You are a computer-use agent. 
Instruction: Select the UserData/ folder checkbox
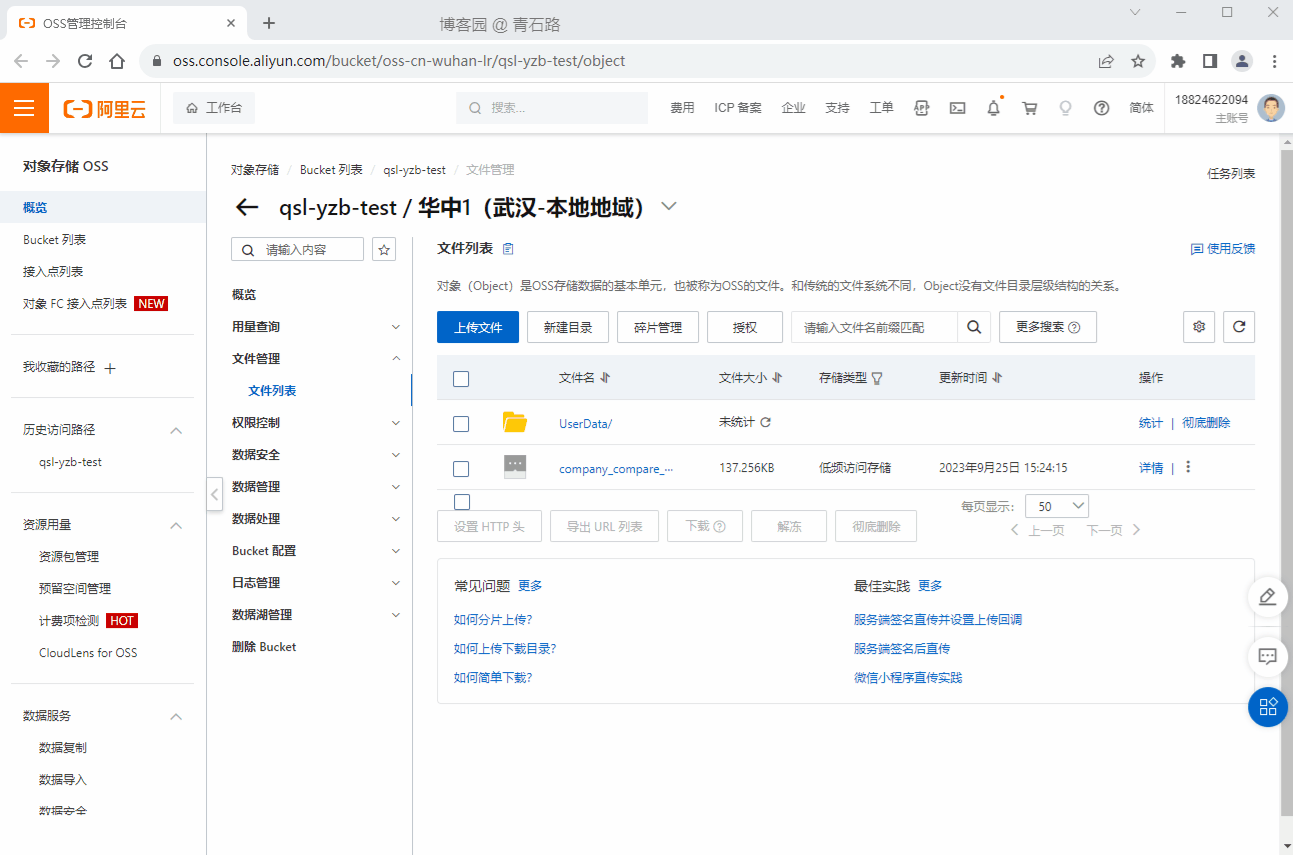pyautogui.click(x=461, y=423)
